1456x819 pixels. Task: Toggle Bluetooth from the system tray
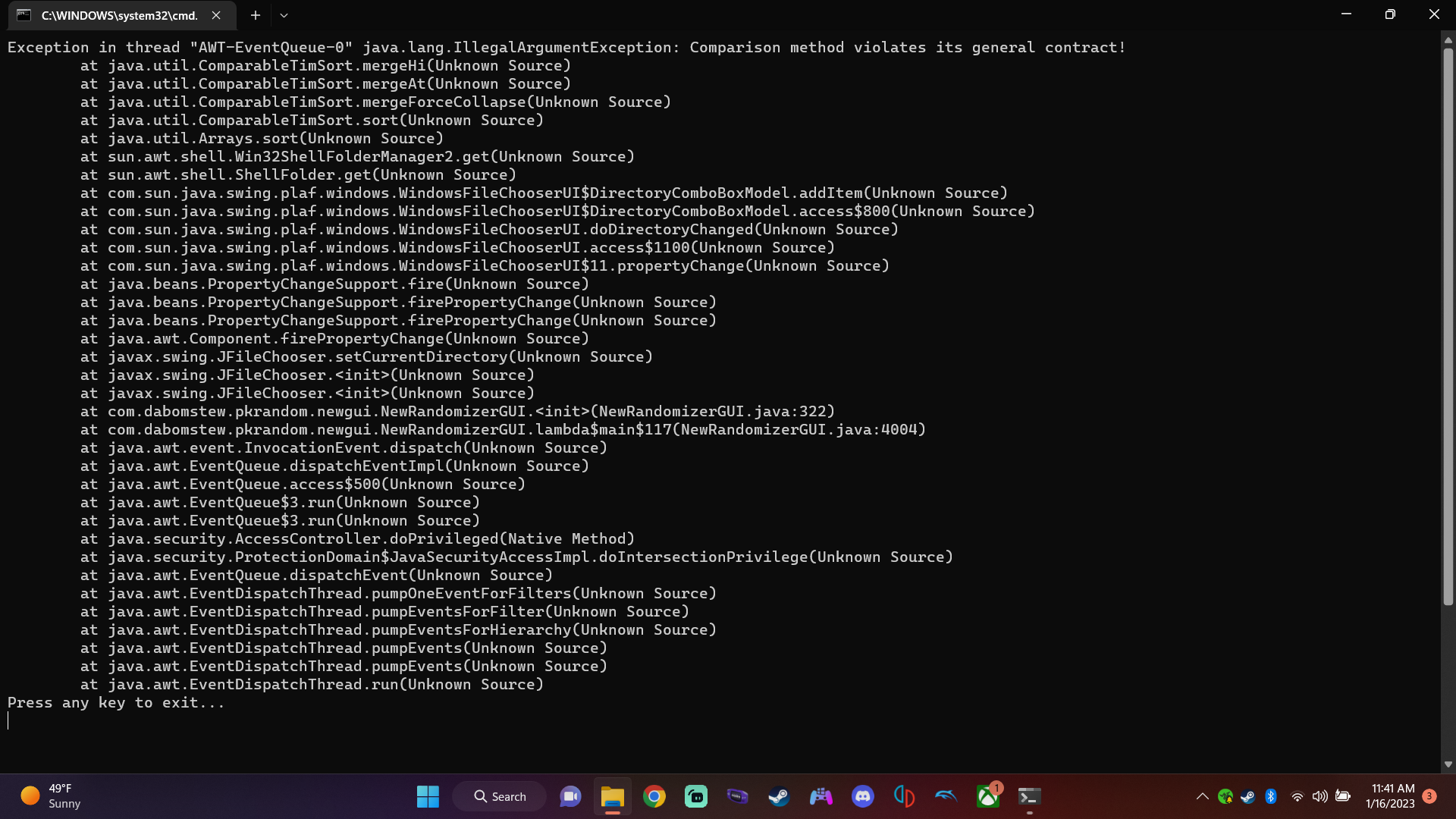click(1271, 796)
